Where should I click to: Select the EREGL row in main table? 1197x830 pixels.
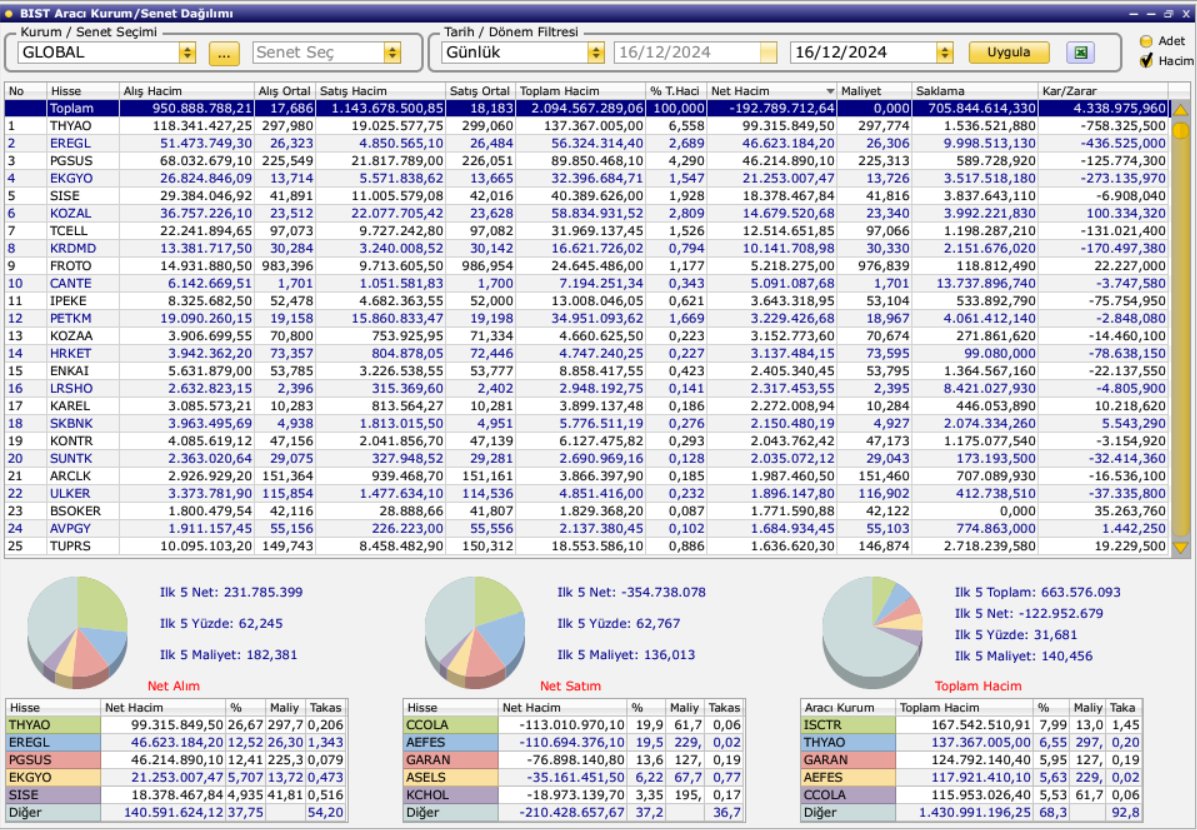tap(586, 144)
